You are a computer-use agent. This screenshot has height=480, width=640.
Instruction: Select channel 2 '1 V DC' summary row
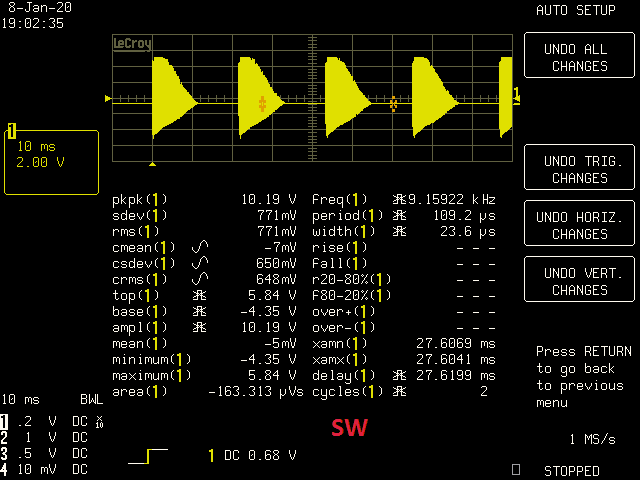[44, 438]
